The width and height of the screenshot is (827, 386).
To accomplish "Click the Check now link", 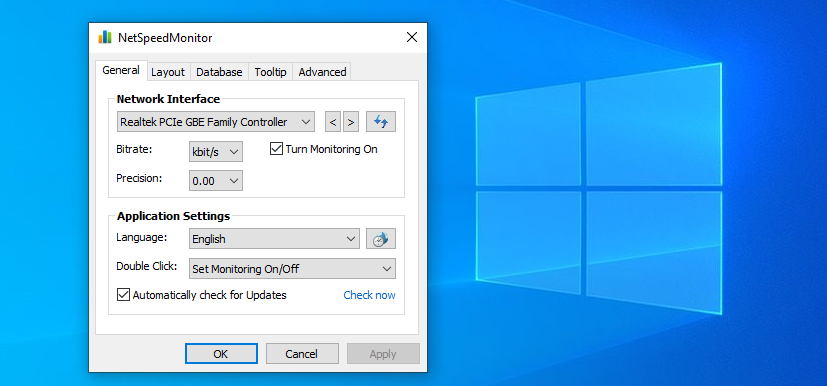I will click(369, 295).
